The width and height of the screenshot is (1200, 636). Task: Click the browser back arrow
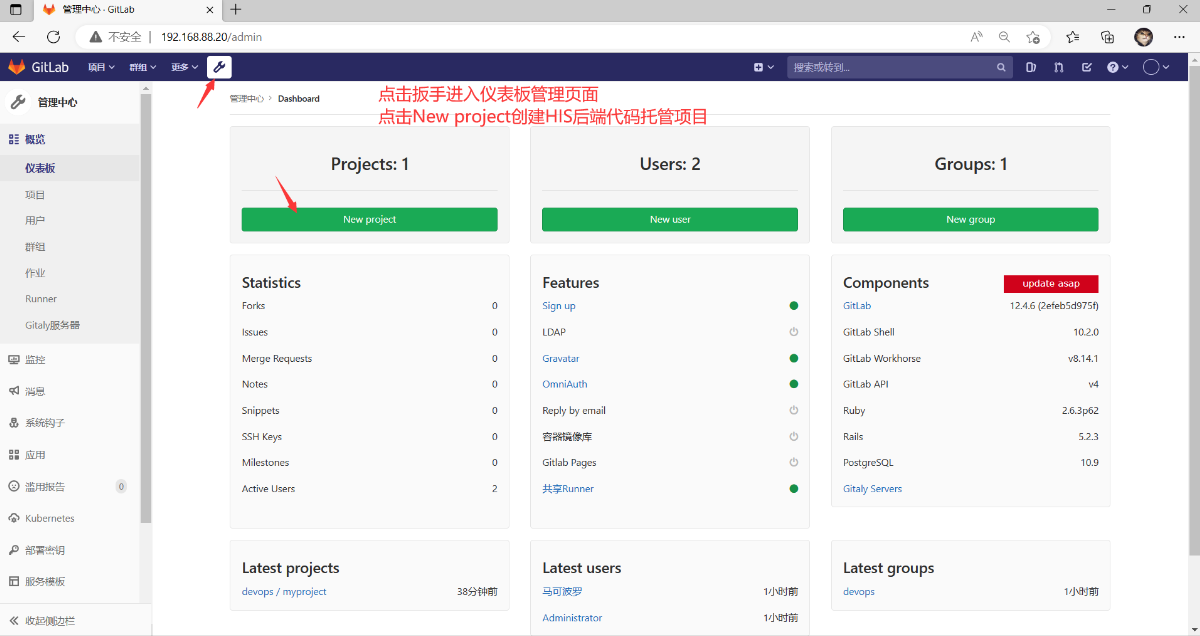(19, 37)
